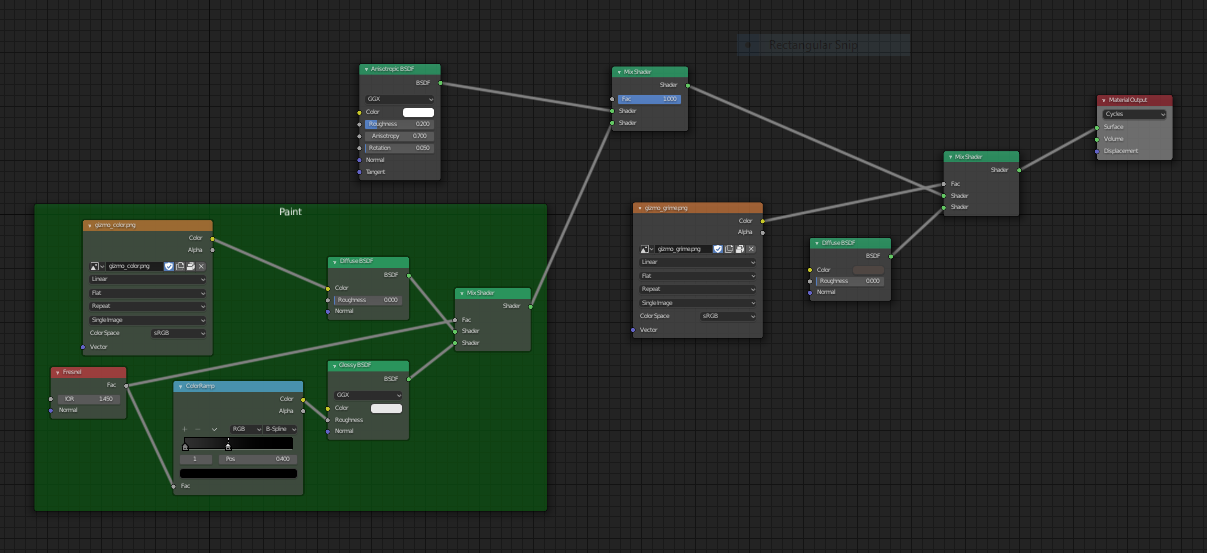Open Color Space sRGB dropdown on gizmo_grime.png
This screenshot has width=1207, height=553.
[x=728, y=316]
